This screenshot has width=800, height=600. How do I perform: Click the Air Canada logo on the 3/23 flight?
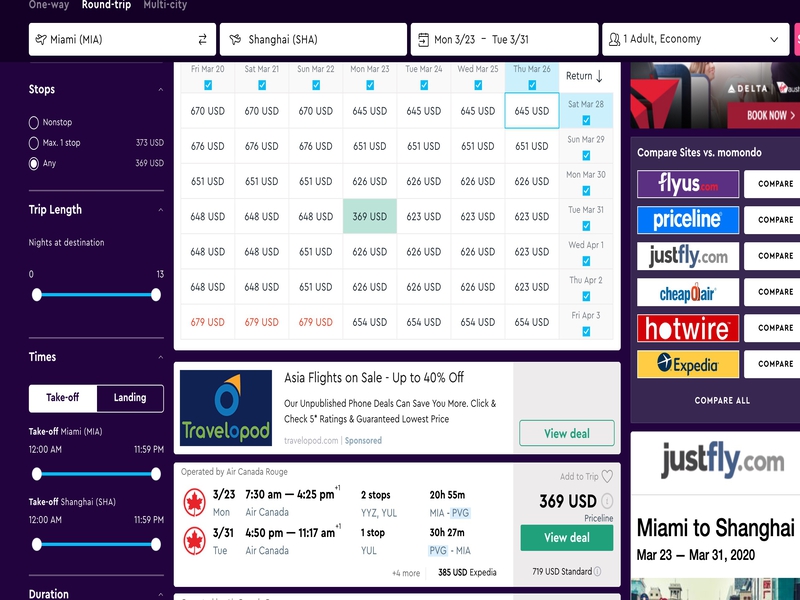pos(194,503)
